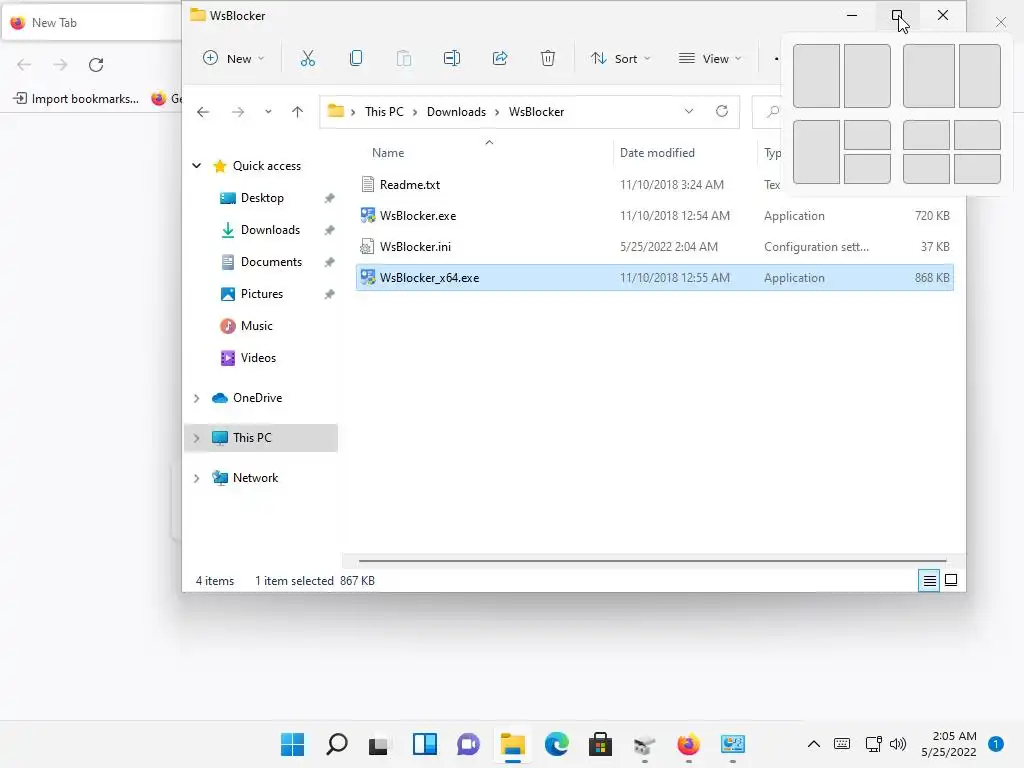1024x768 pixels.
Task: Click the Share icon in toolbar
Action: click(500, 58)
